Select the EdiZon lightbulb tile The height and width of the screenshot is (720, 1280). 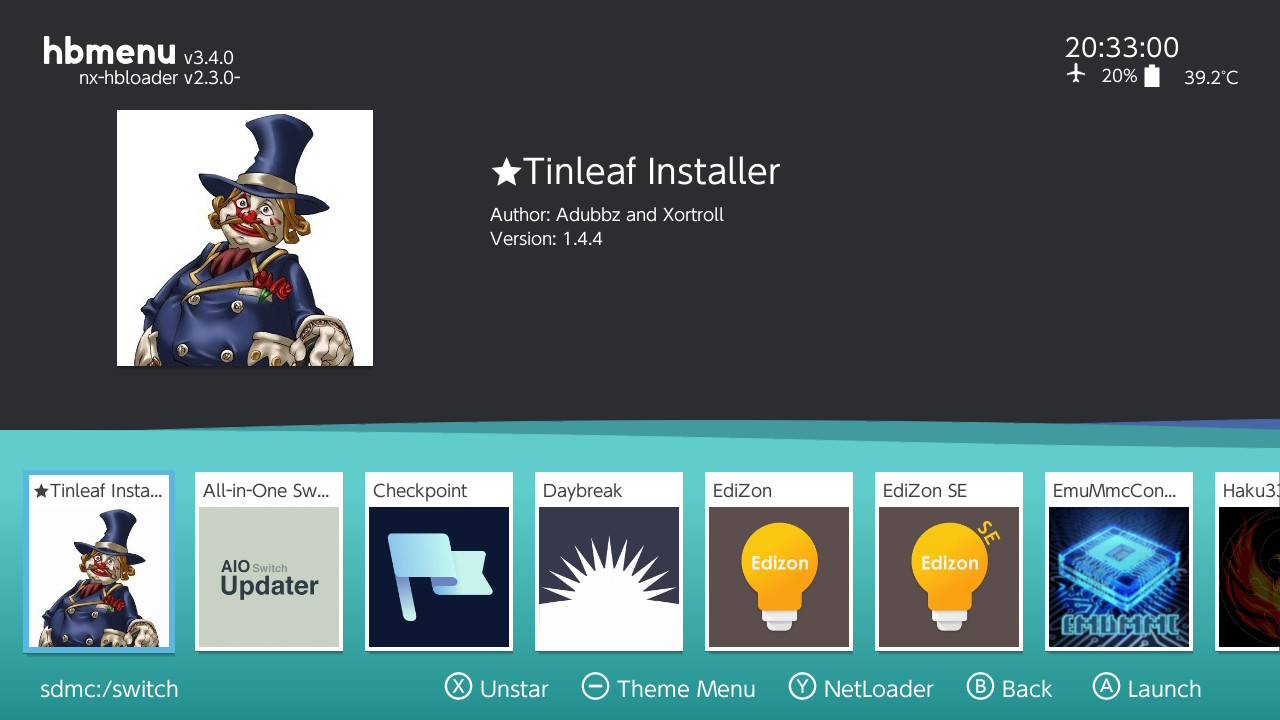pos(779,562)
